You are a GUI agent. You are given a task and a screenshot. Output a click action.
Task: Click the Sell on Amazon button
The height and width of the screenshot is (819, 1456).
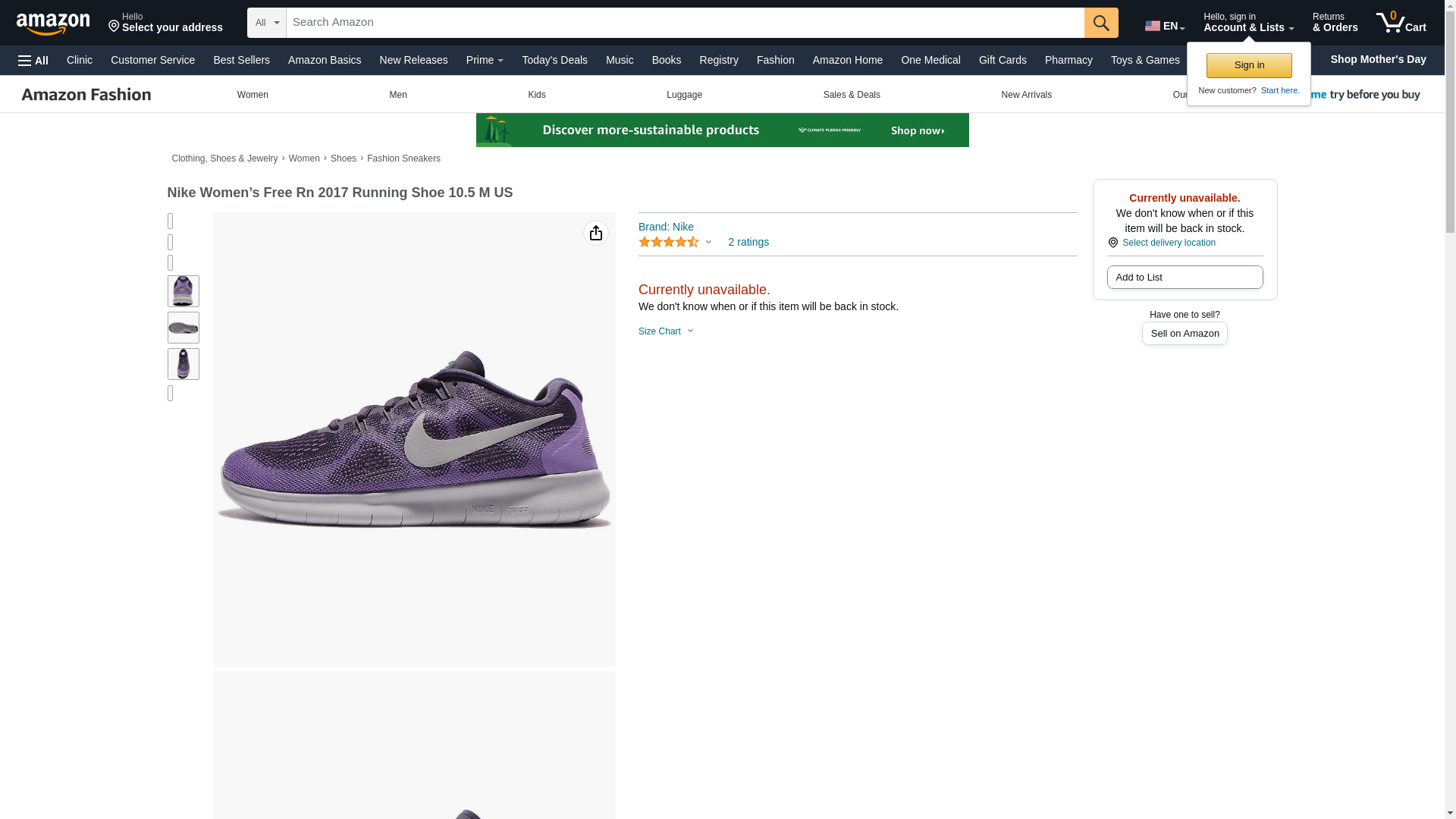click(1185, 334)
